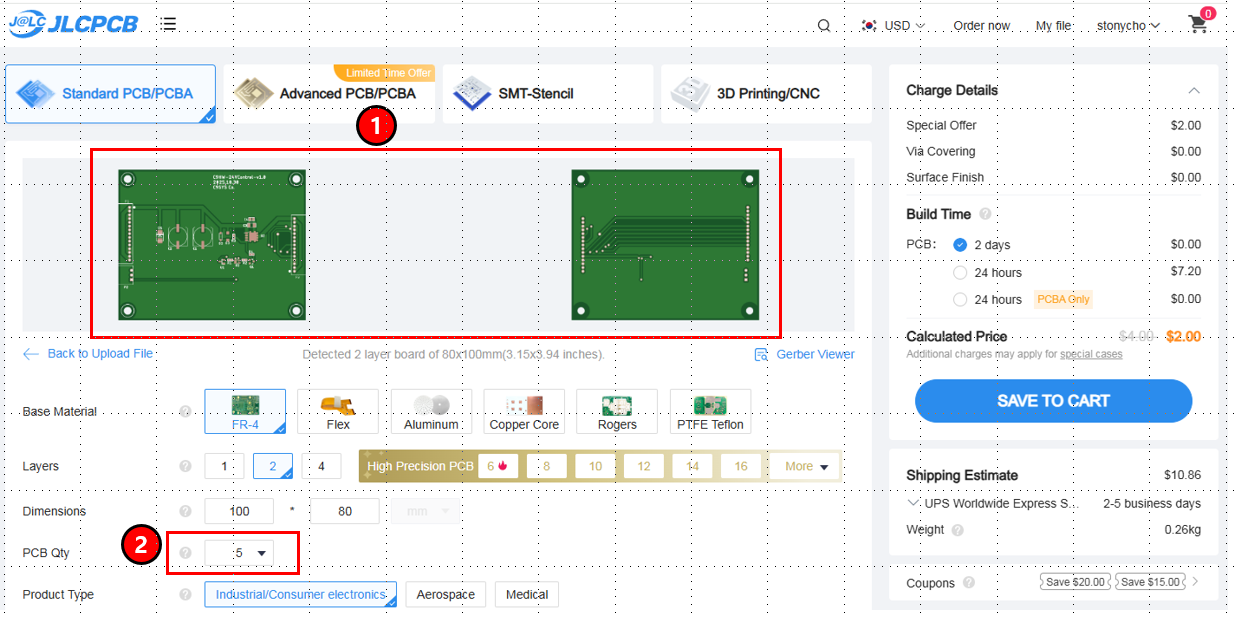Select 16 layers option
The height and width of the screenshot is (619, 1238).
coord(741,466)
